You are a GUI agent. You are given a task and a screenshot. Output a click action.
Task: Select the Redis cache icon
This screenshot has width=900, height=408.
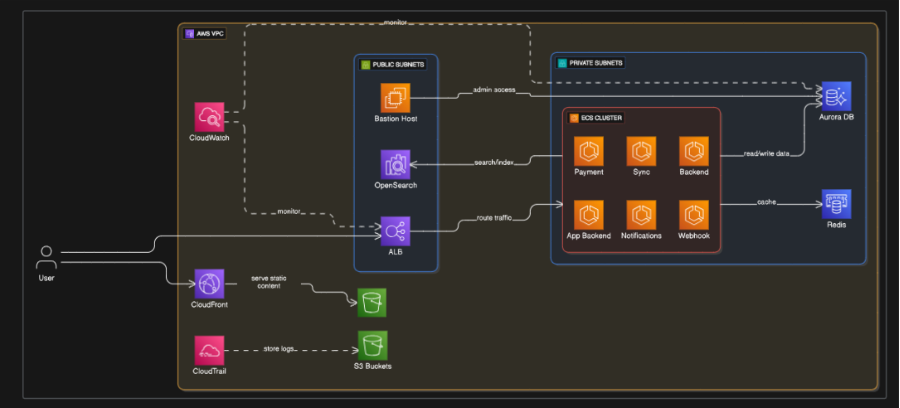point(836,204)
